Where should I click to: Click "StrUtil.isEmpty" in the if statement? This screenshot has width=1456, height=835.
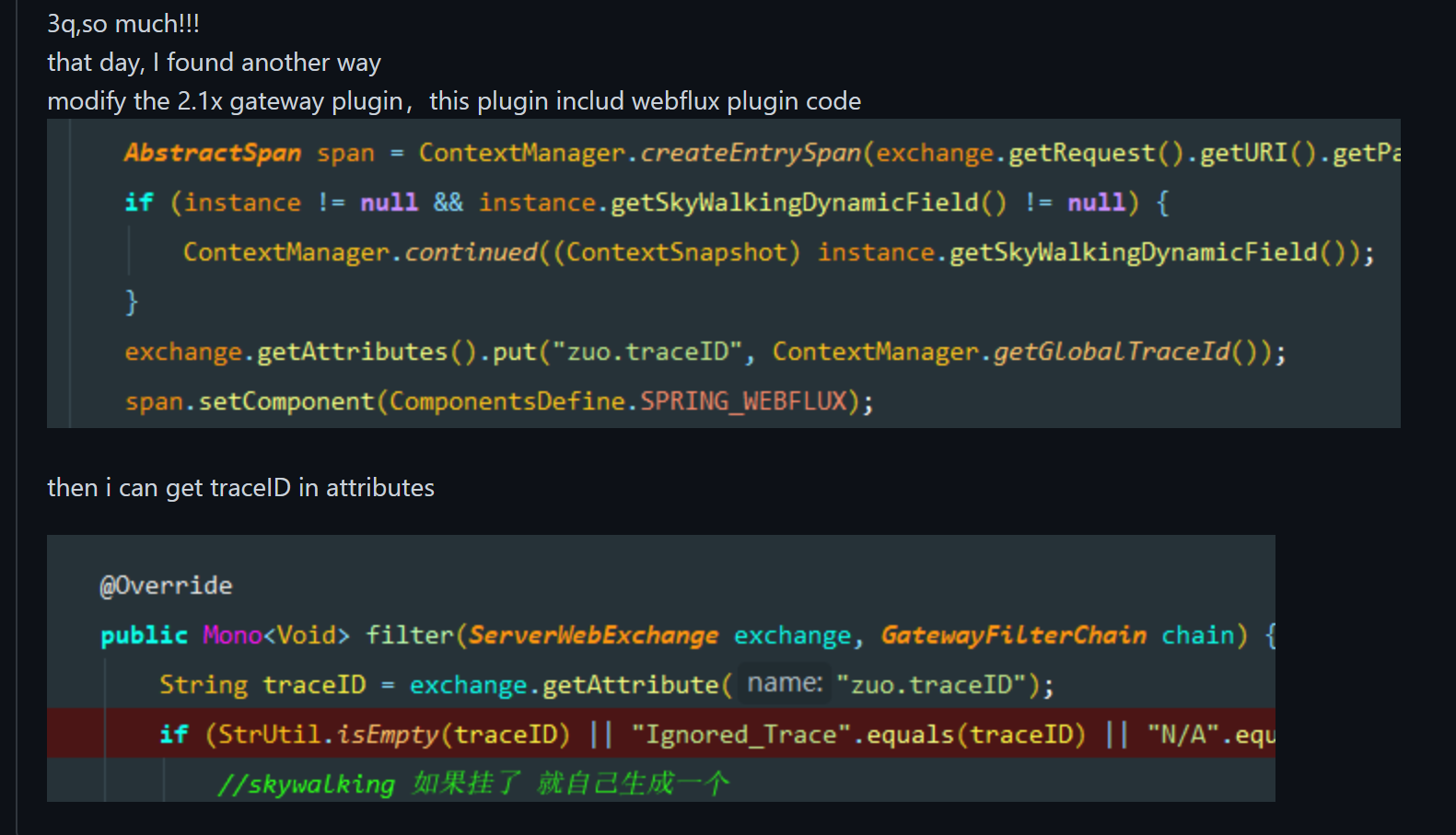[x=329, y=735]
